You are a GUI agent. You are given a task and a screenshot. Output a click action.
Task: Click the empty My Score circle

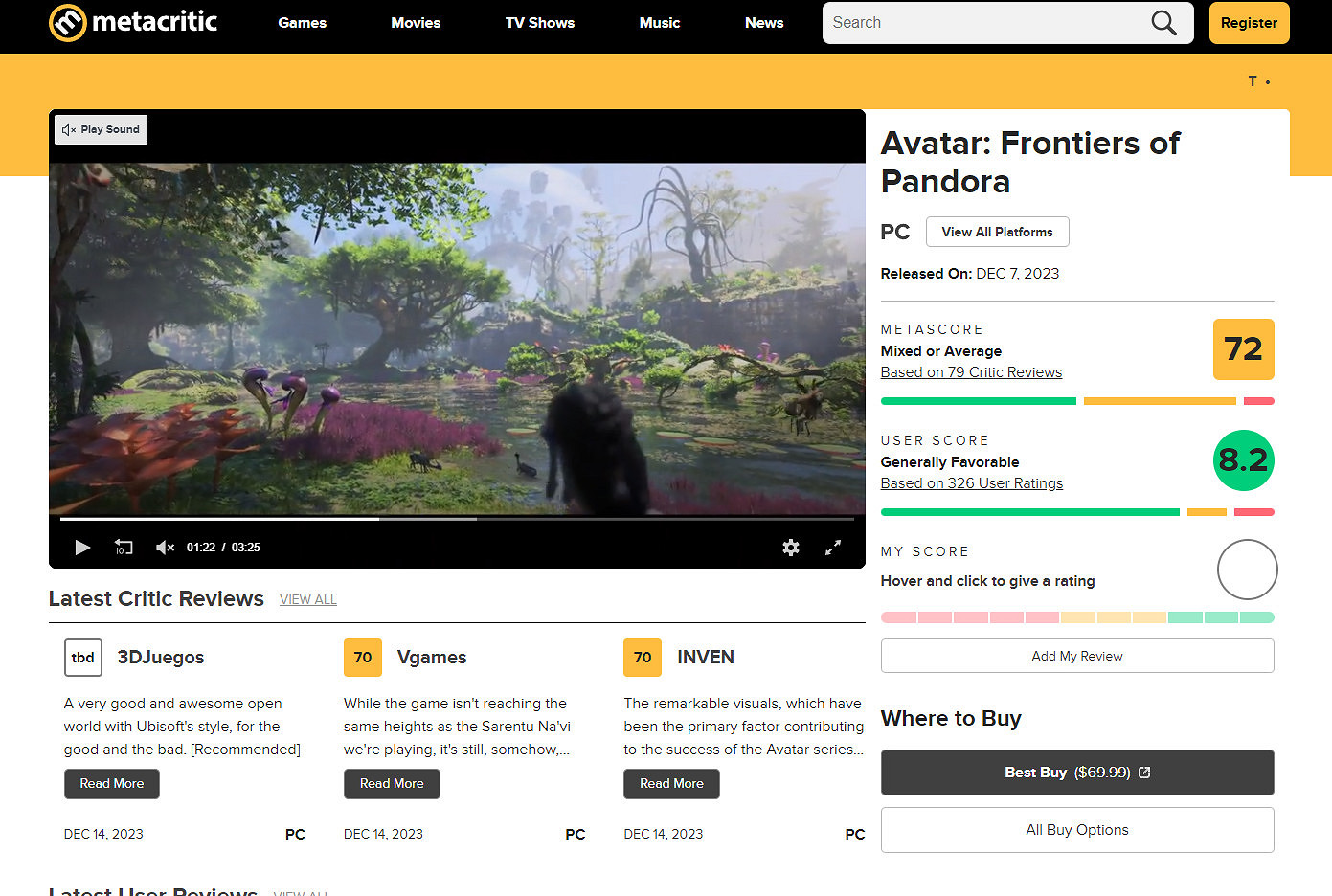pos(1247,570)
